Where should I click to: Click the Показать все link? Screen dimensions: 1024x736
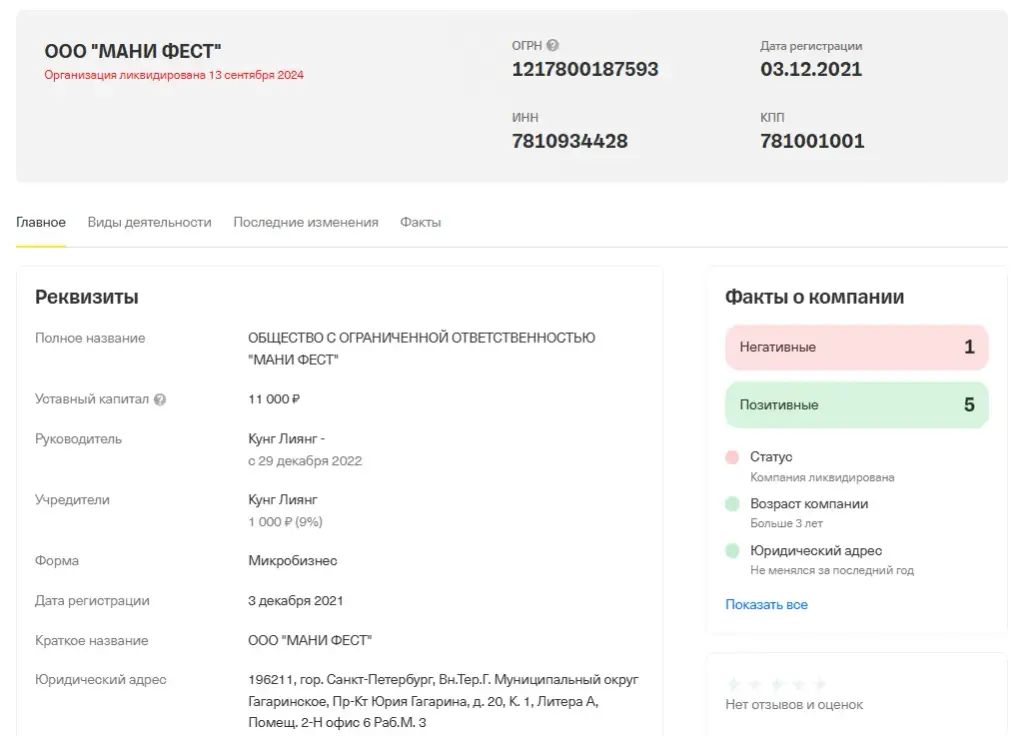766,604
